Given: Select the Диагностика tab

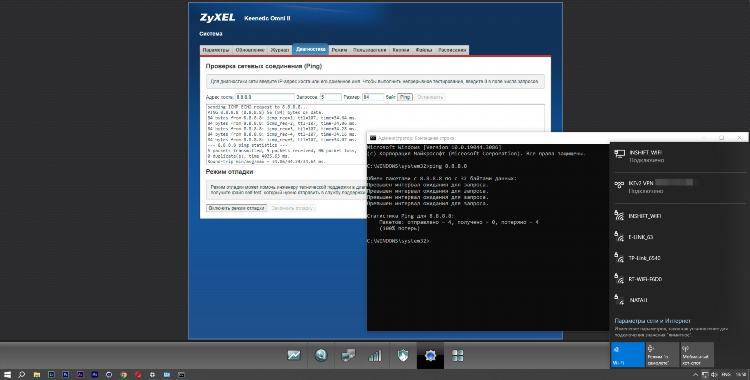Looking at the screenshot, I should [310, 49].
